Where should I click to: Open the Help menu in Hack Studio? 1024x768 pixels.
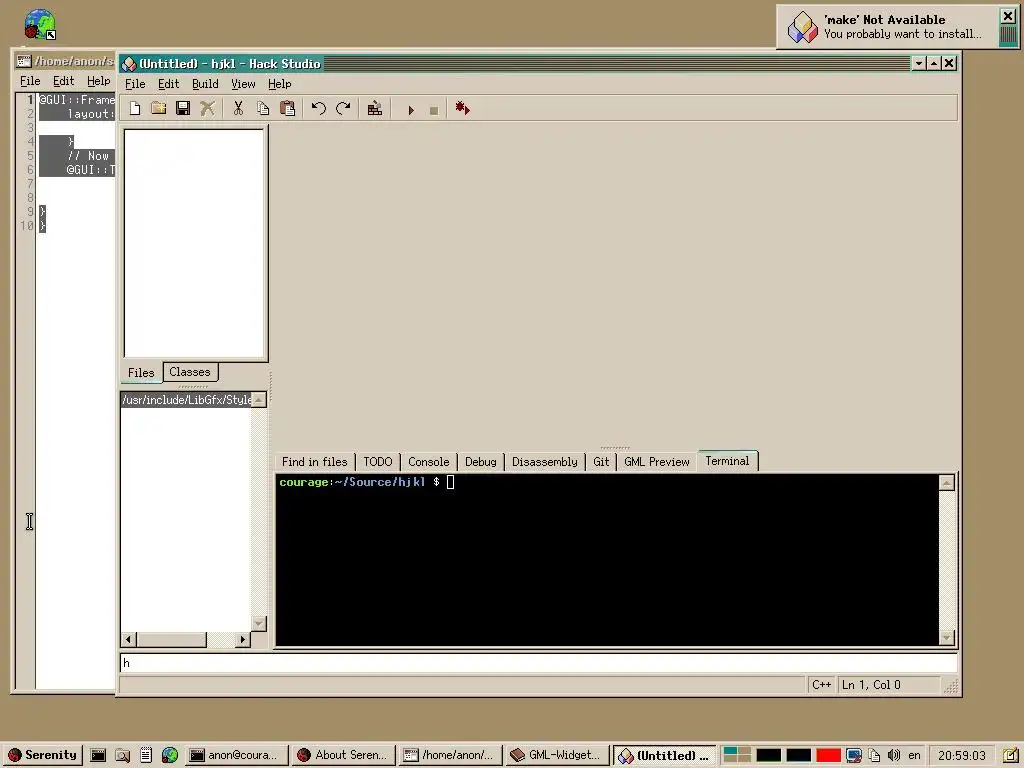point(280,84)
